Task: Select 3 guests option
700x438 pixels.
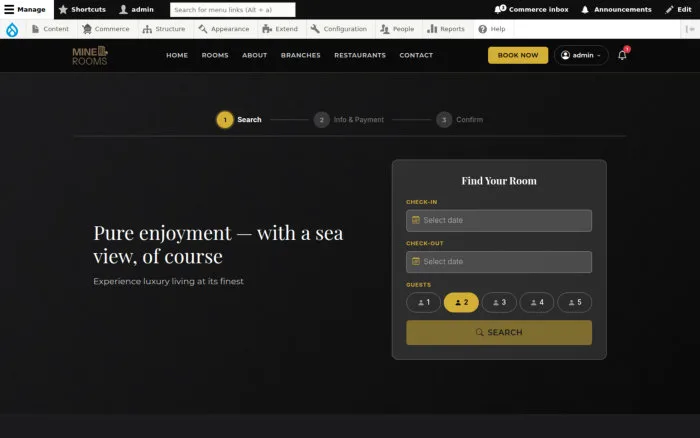Action: (499, 303)
